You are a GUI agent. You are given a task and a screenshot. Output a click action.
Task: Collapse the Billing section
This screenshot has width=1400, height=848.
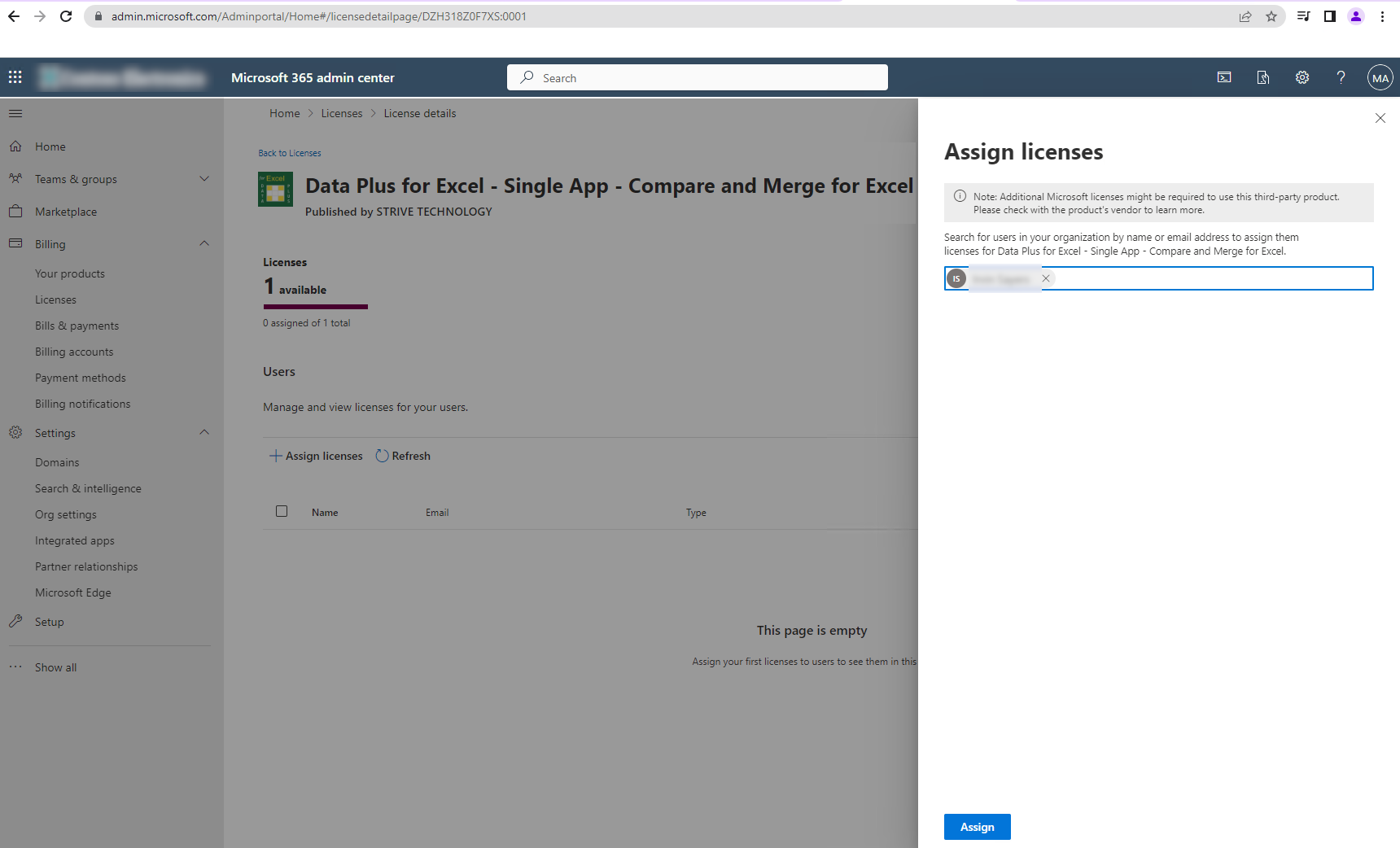click(203, 243)
